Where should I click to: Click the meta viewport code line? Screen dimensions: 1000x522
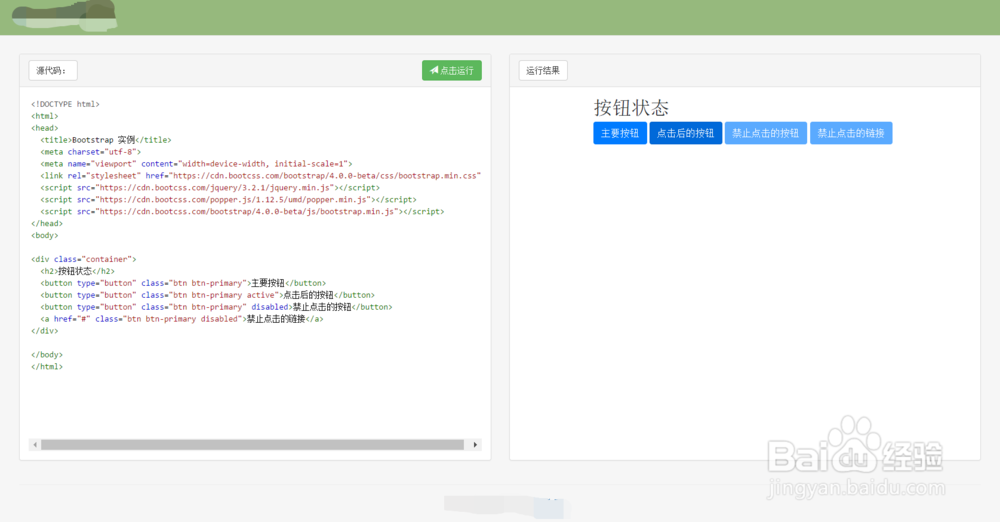click(x=196, y=164)
